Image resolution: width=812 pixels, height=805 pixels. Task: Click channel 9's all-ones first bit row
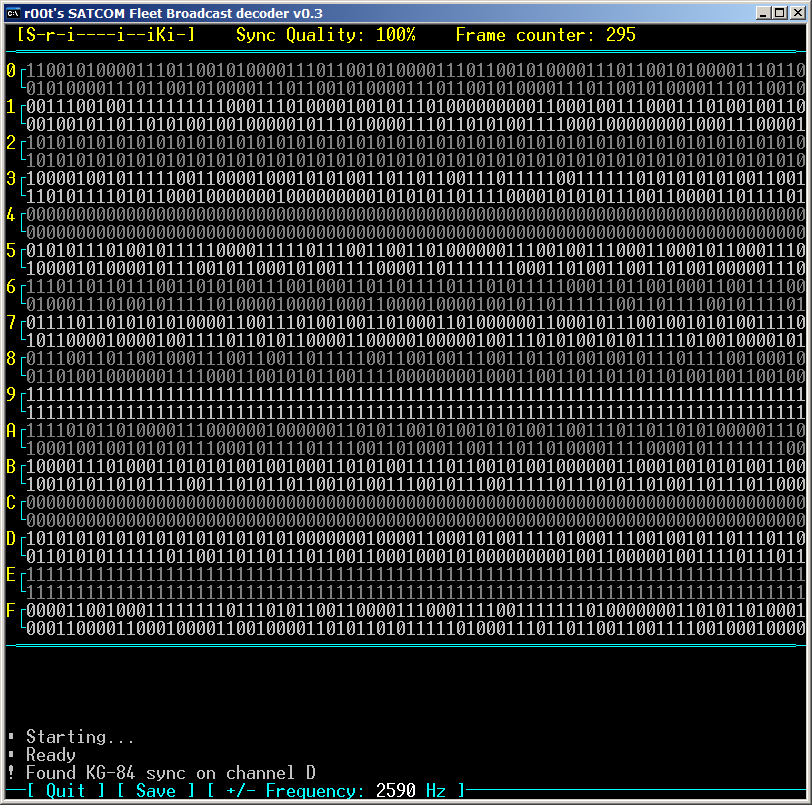[416, 395]
